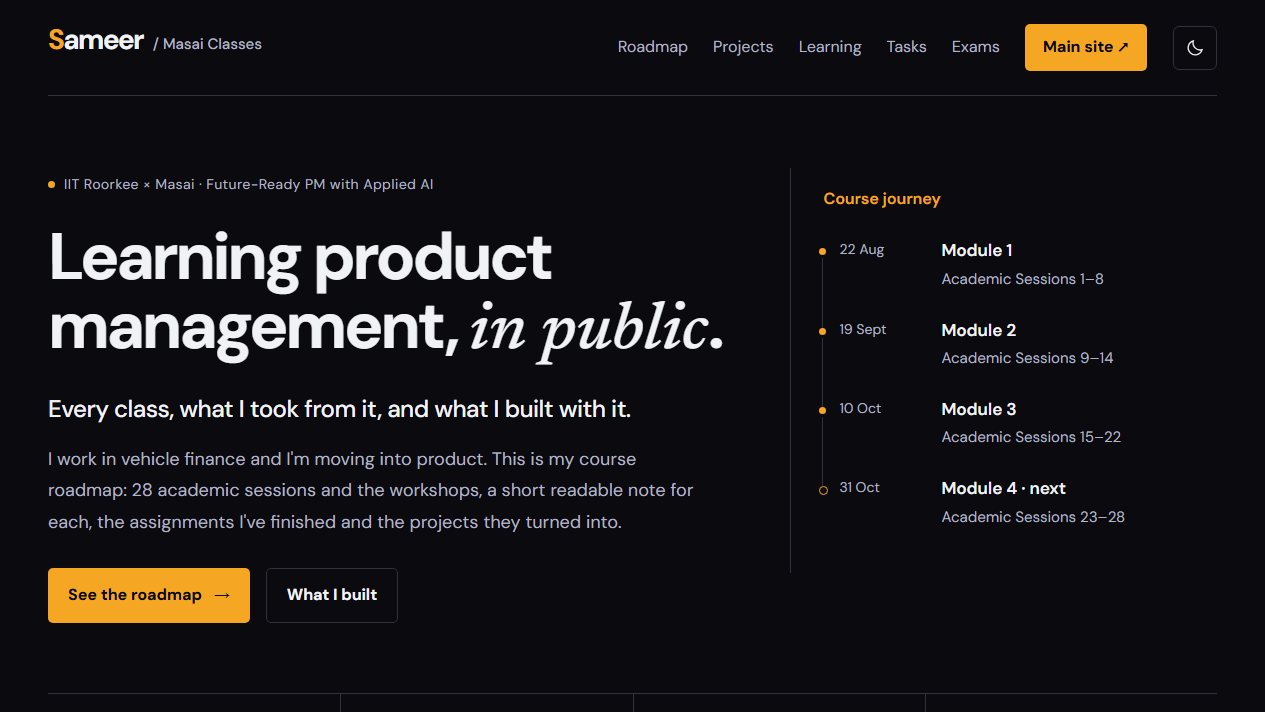Click Masai Classes breadcrumb text
Viewport: 1265px width, 712px height.
click(x=212, y=44)
